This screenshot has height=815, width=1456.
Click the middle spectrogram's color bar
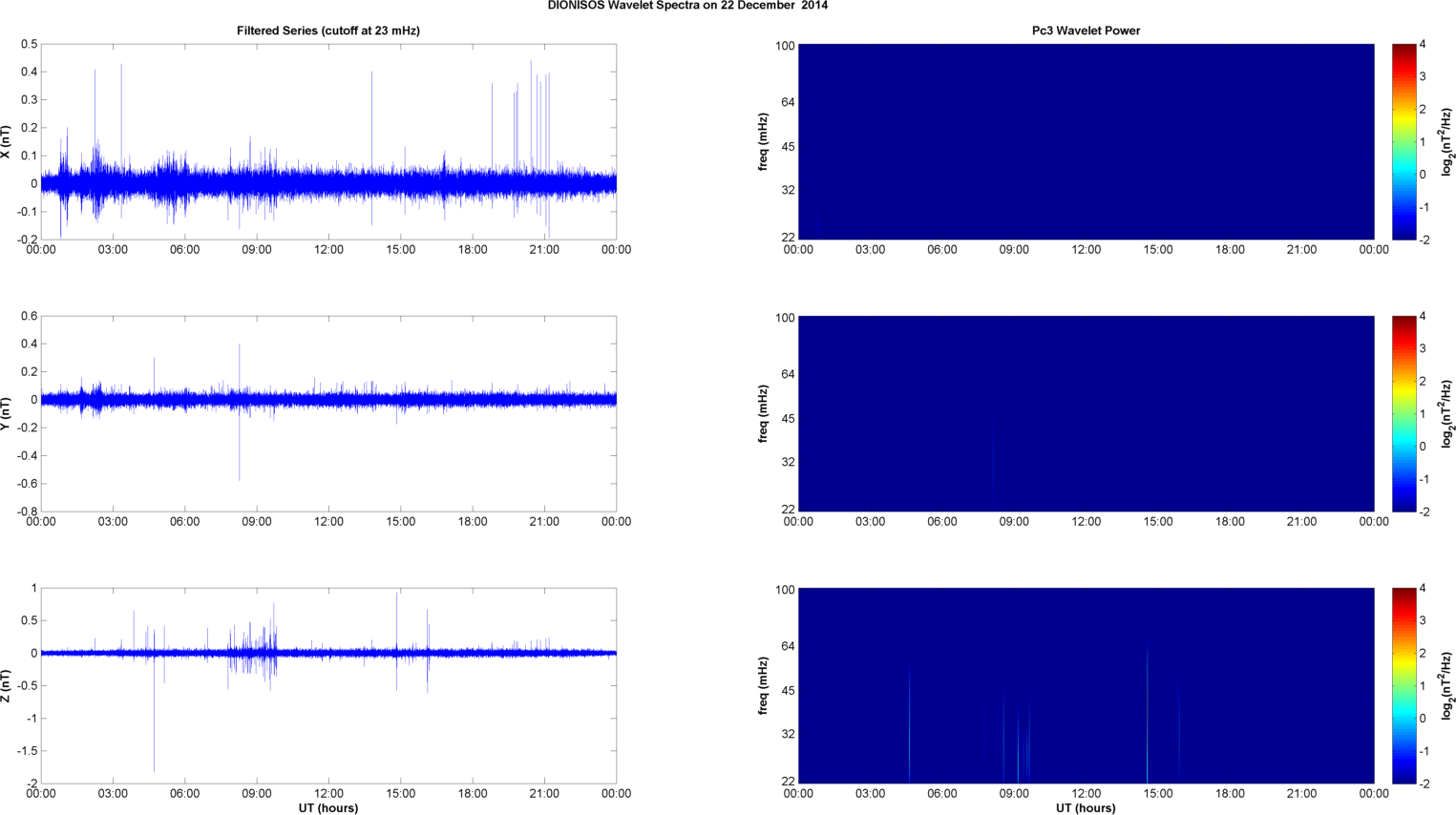tap(1403, 414)
